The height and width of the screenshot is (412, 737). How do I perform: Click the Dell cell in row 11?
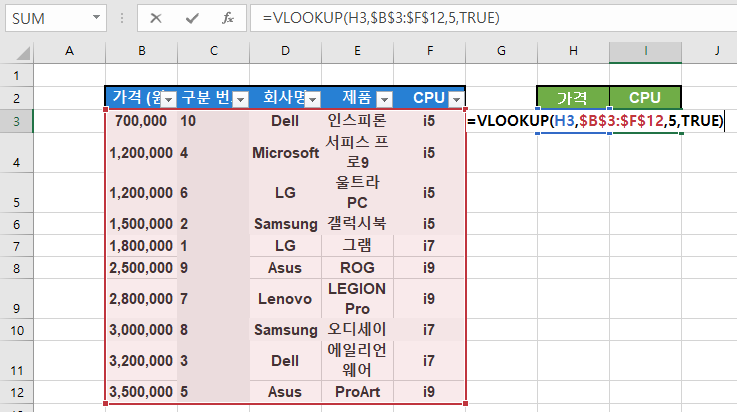coord(285,361)
